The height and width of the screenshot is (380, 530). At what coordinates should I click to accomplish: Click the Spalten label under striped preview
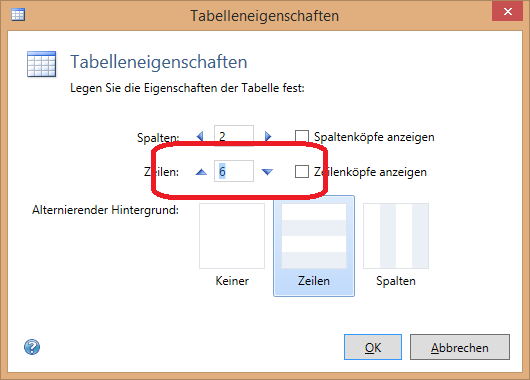[x=396, y=281]
